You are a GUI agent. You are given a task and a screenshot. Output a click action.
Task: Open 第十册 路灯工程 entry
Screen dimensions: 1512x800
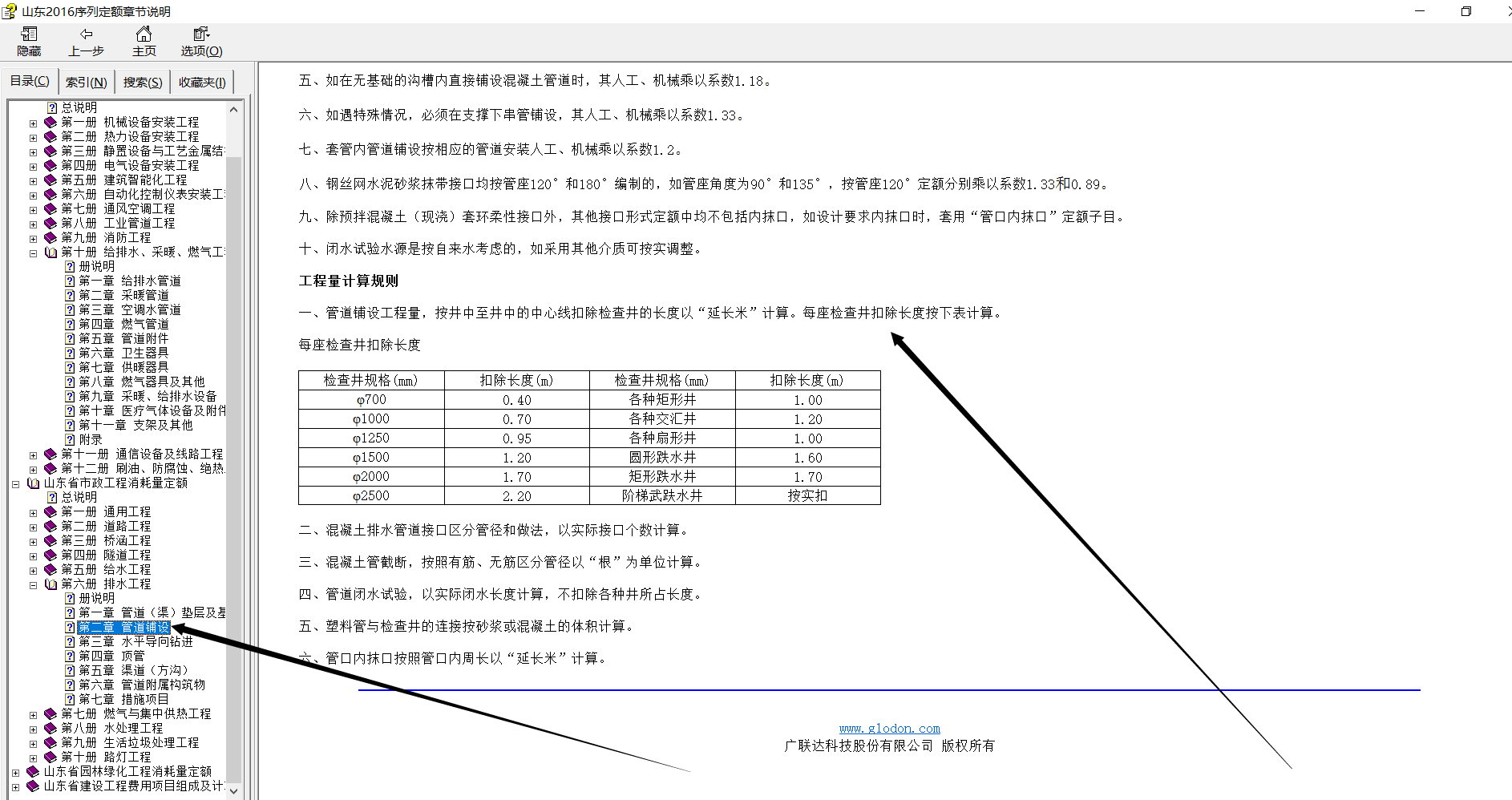[106, 757]
